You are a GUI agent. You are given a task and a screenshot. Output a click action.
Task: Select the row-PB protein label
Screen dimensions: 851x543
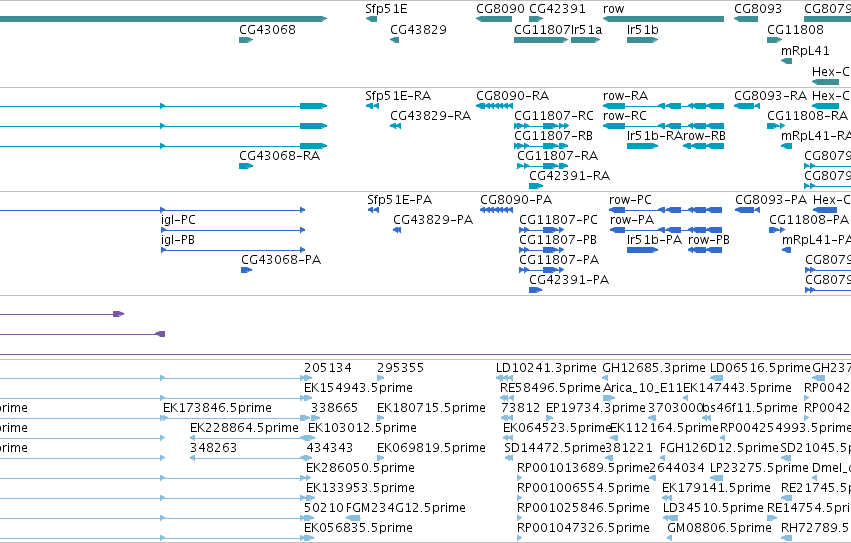pyautogui.click(x=709, y=240)
